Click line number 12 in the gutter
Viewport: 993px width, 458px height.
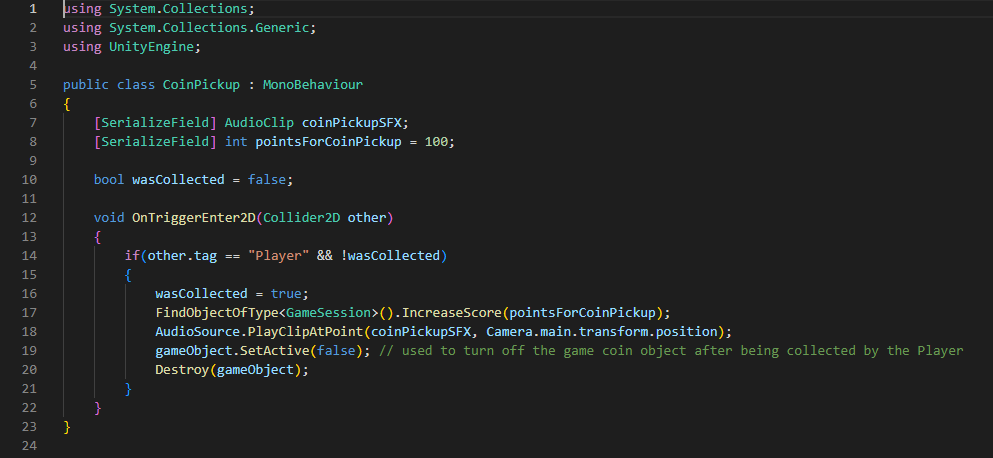tap(30, 217)
